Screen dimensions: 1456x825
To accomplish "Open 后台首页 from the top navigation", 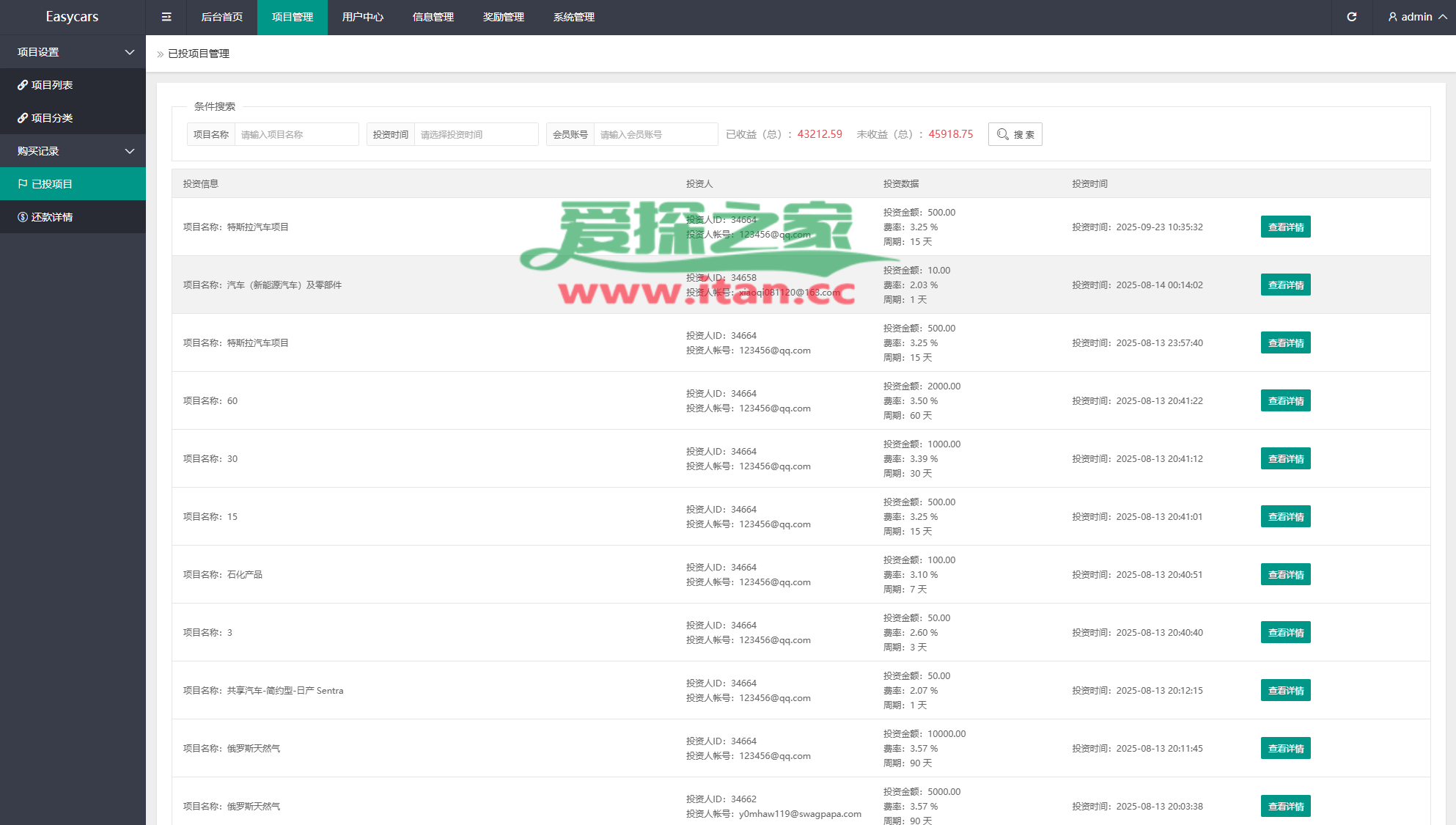I will coord(221,17).
